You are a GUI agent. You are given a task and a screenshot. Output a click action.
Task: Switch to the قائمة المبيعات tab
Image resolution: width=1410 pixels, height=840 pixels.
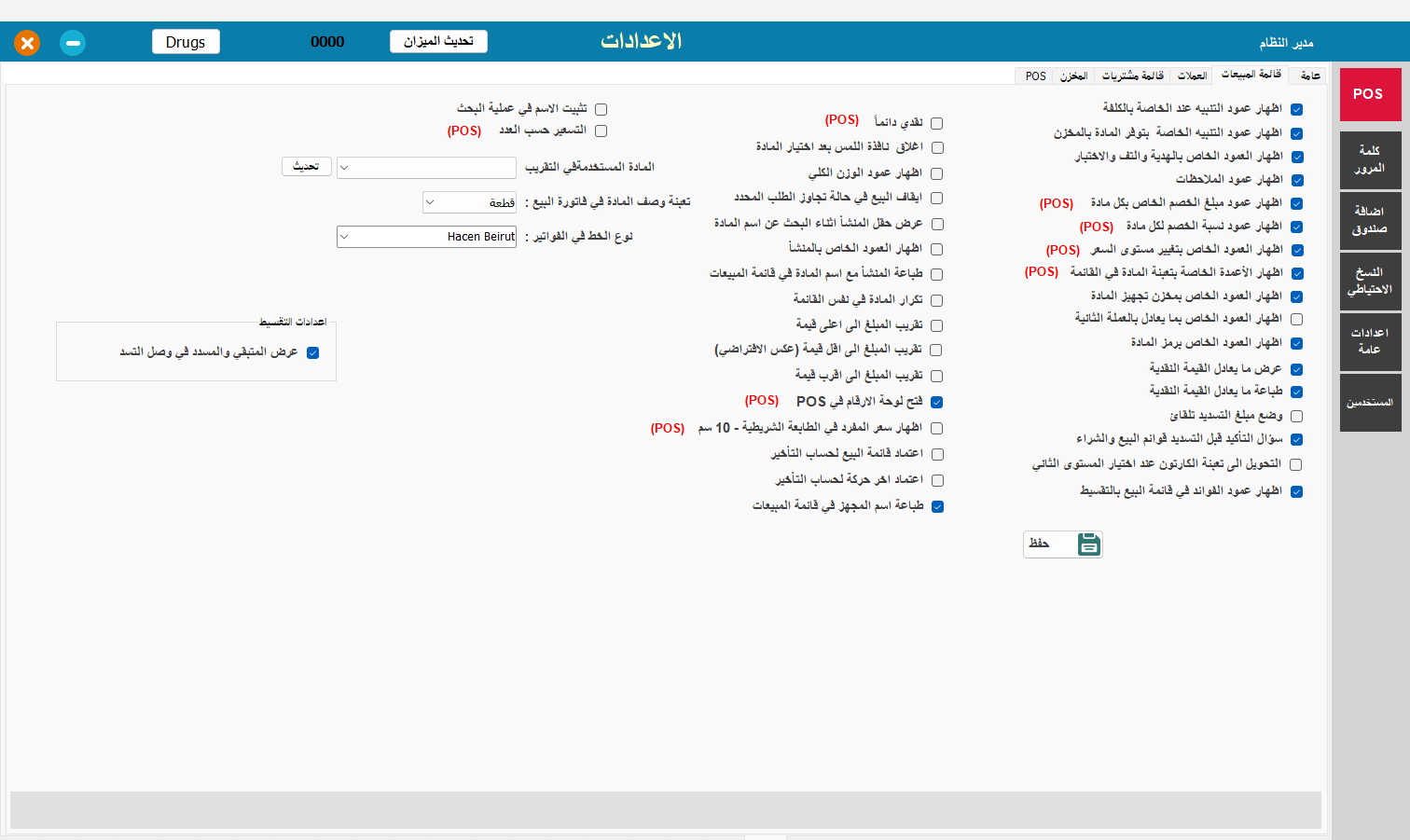click(1251, 75)
